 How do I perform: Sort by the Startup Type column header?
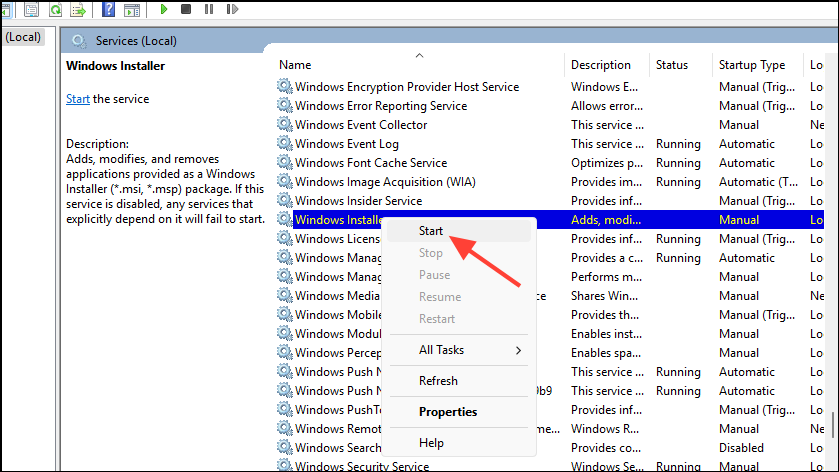(x=752, y=65)
